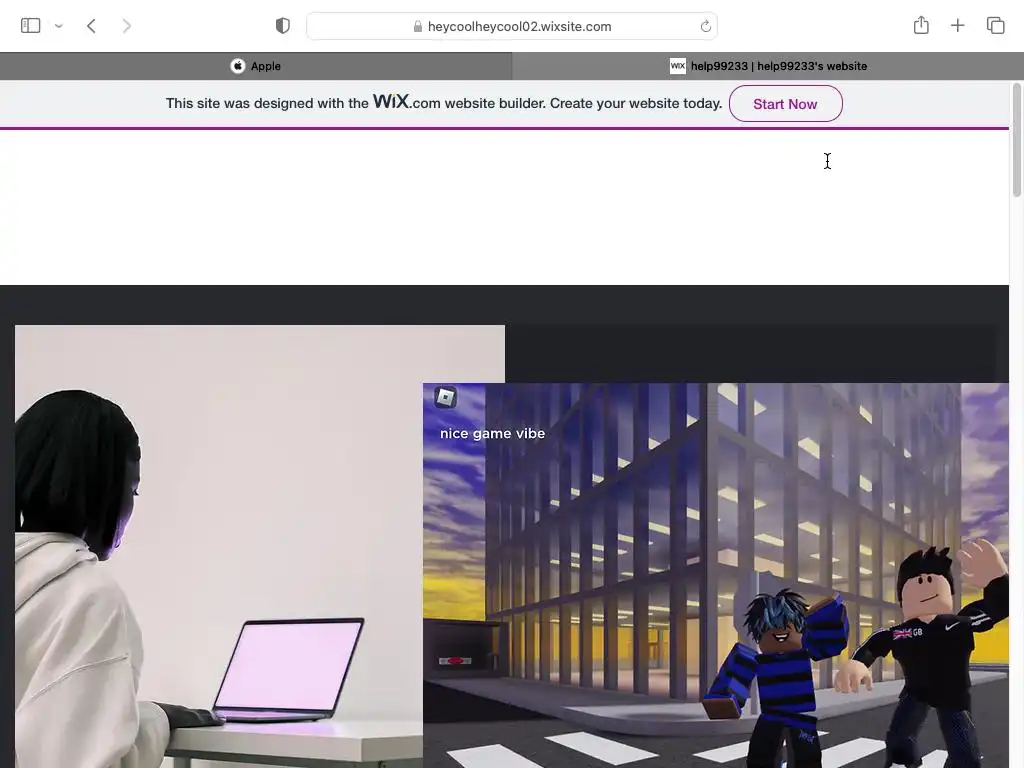Click the address bar showing heycoolheycool02.wixsite.com

tap(512, 26)
